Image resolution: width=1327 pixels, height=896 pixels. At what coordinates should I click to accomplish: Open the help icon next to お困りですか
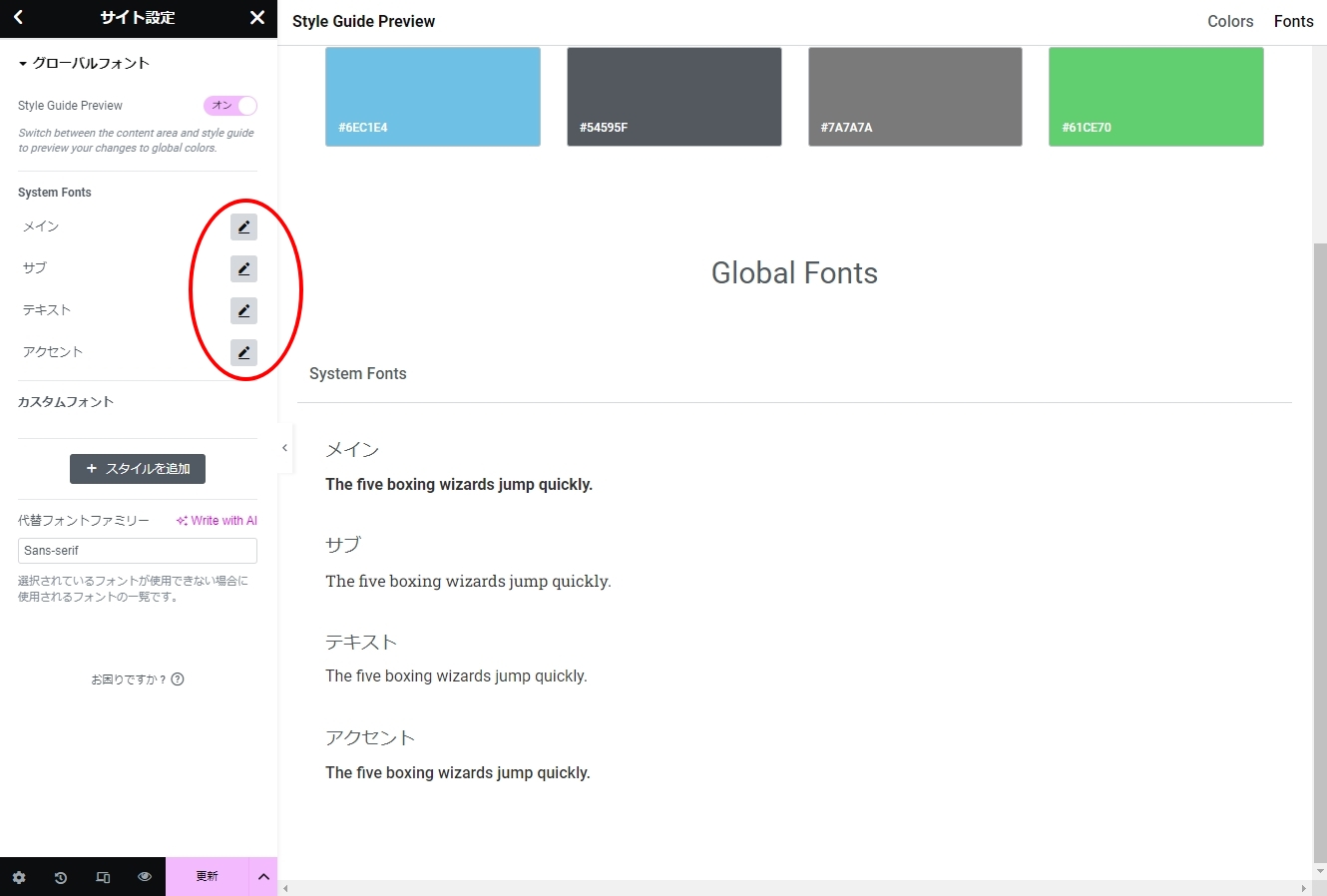(178, 679)
